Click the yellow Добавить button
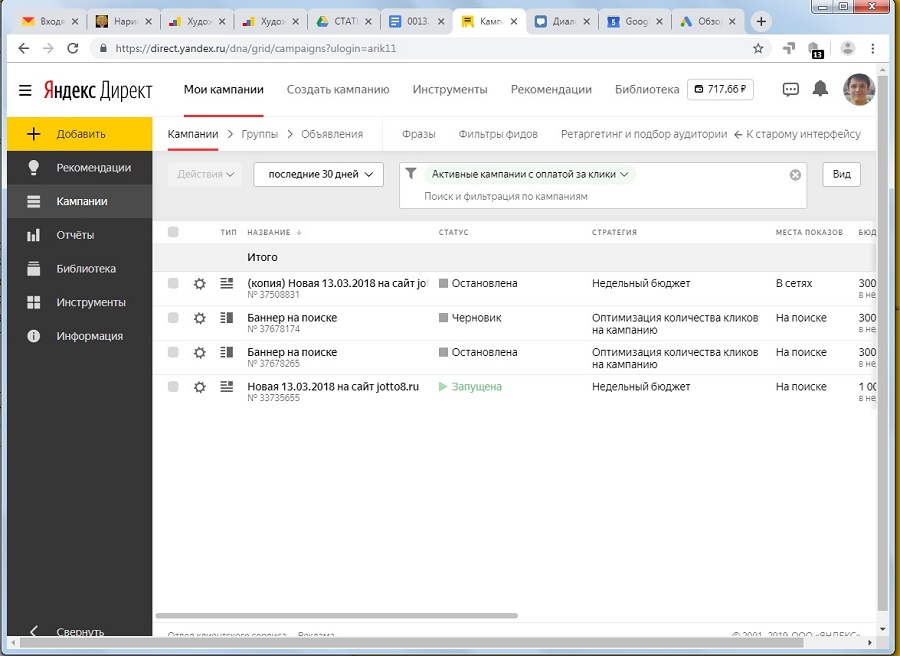This screenshot has width=900, height=656. pos(80,134)
